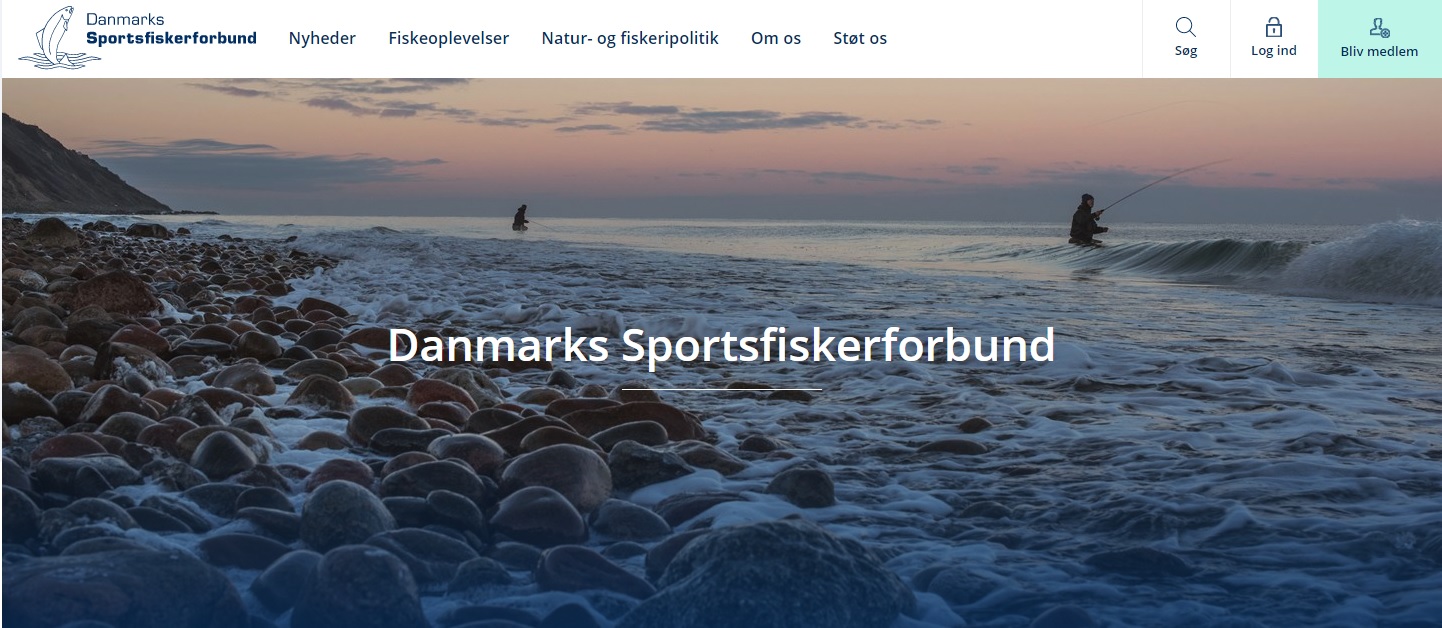Click the angler with bent rod
Image resolution: width=1442 pixels, height=628 pixels.
pyautogui.click(x=1088, y=219)
